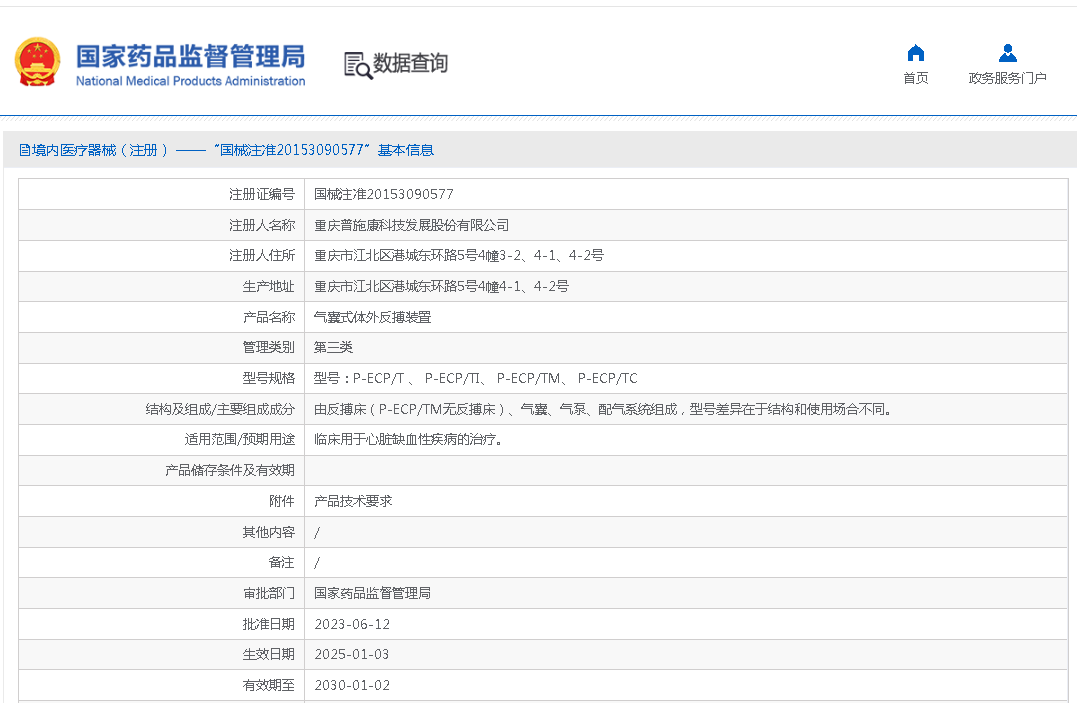The image size is (1077, 703).
Task: Click the basic information section header
Action: [x=227, y=150]
